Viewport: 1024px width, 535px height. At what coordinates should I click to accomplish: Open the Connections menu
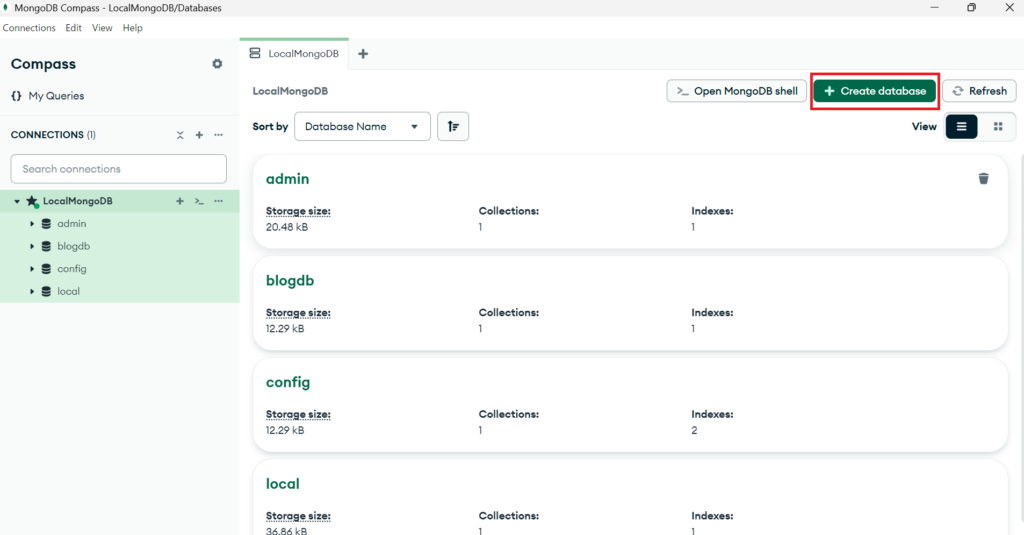coord(29,28)
